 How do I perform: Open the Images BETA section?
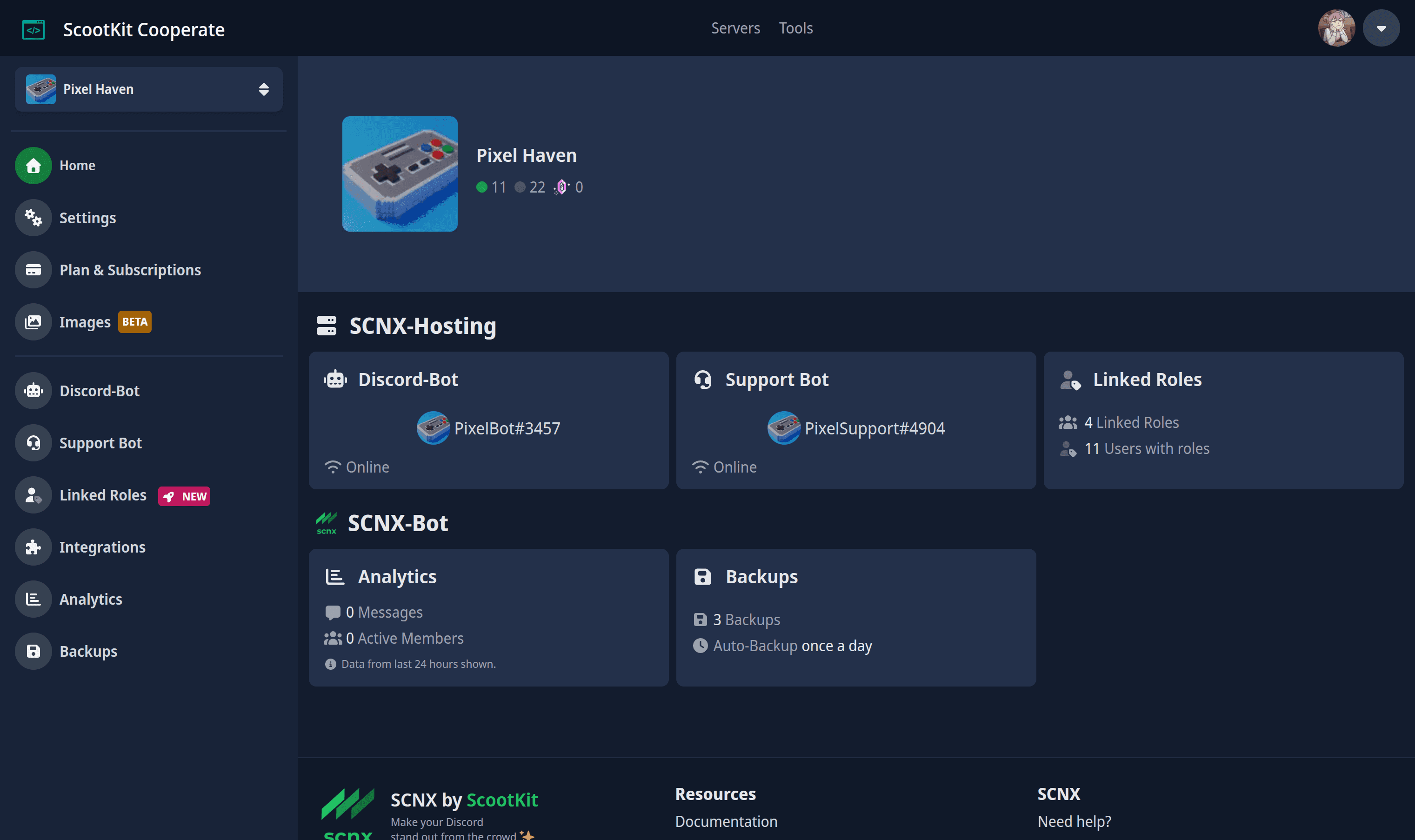tap(86, 321)
